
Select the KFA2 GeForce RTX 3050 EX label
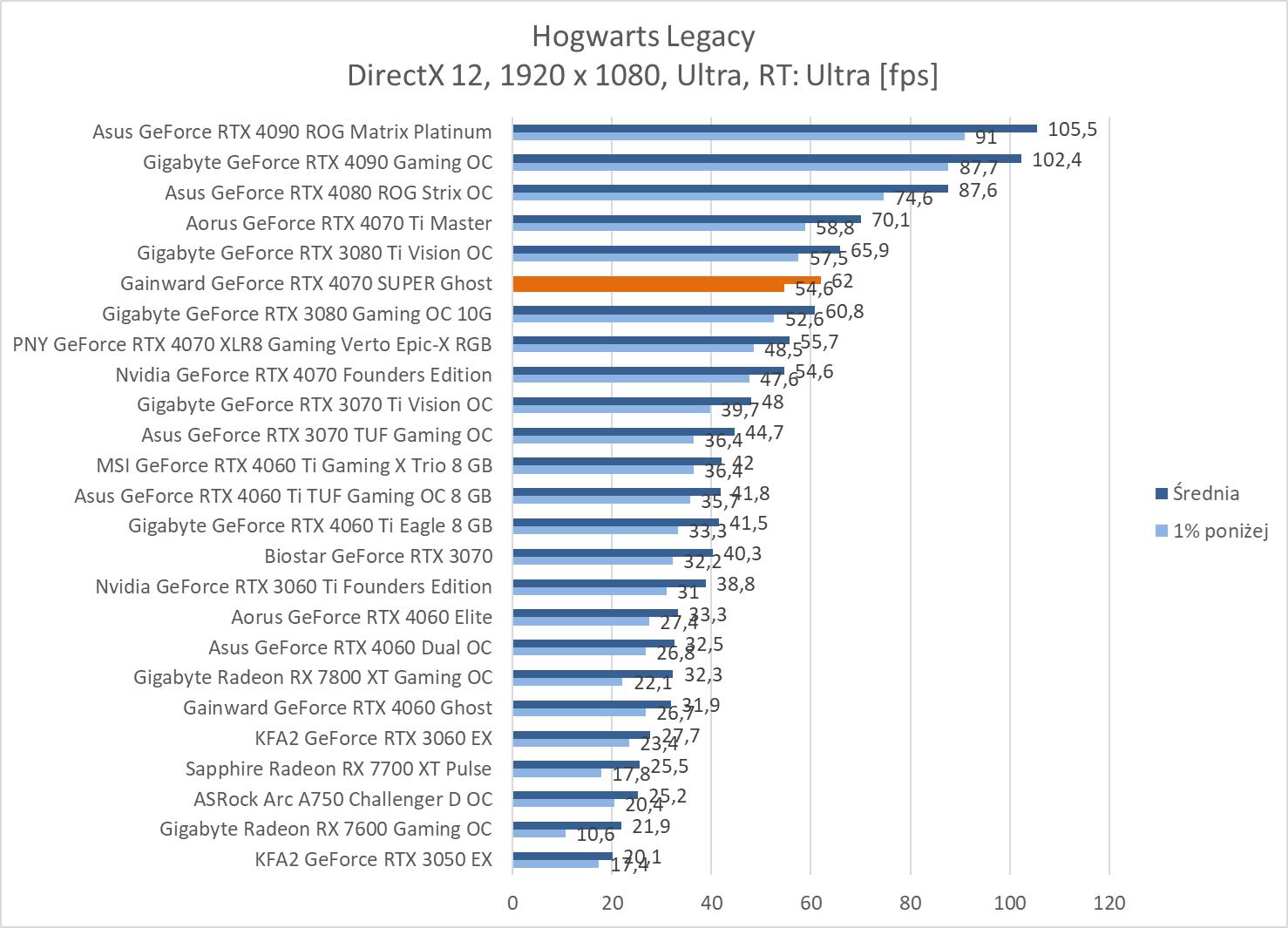(373, 859)
